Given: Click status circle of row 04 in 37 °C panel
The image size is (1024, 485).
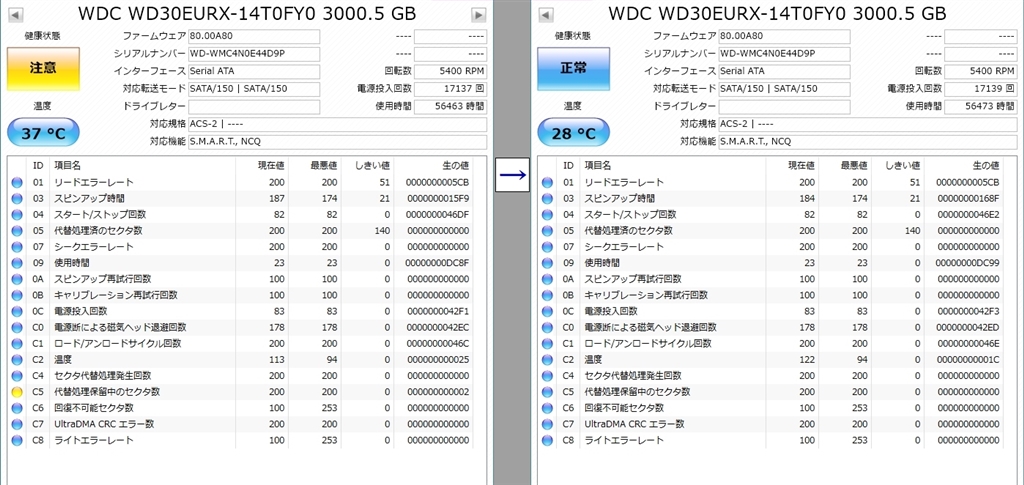Looking at the screenshot, I should pyautogui.click(x=17, y=215).
